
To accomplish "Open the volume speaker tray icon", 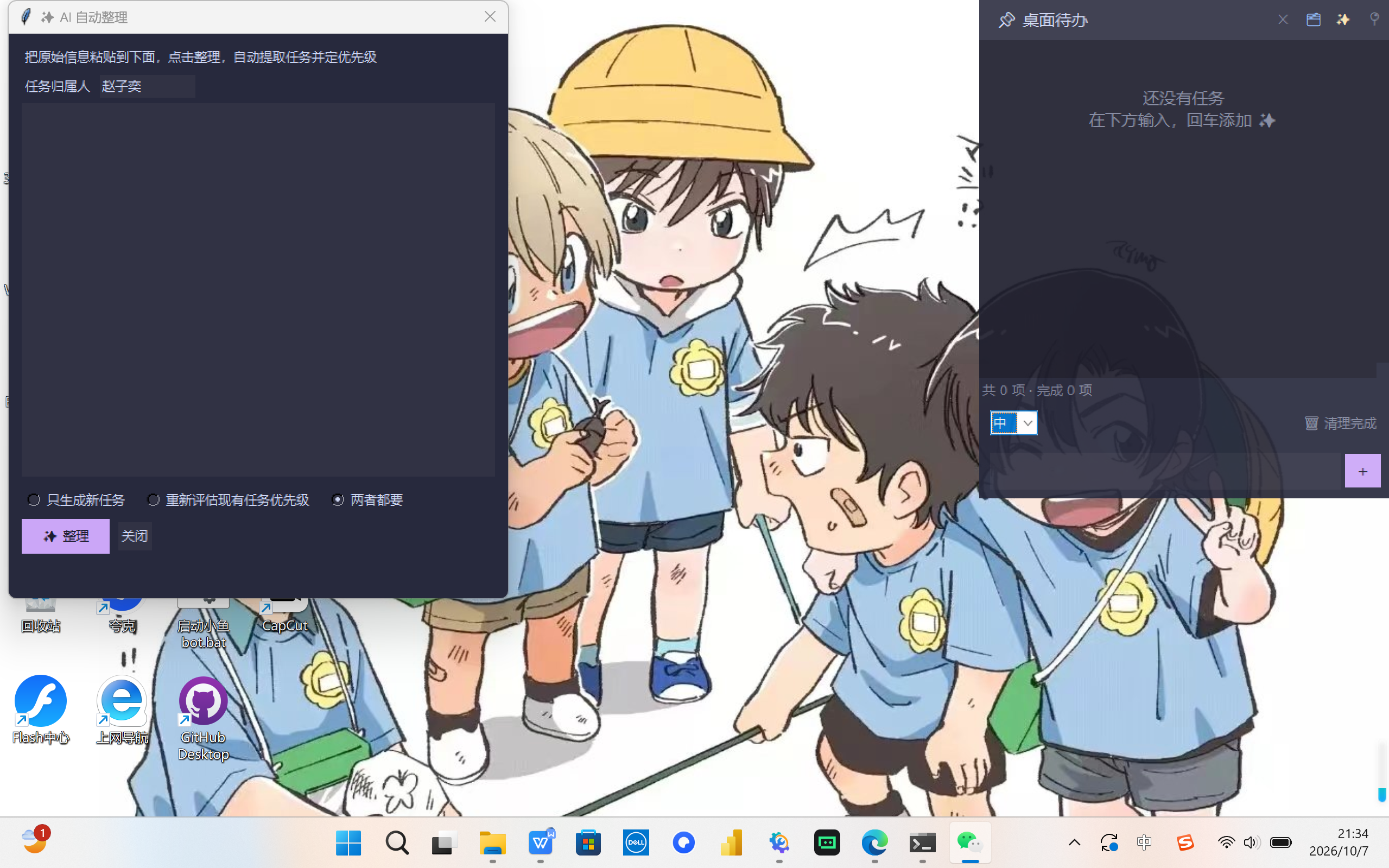I will coord(1251,842).
